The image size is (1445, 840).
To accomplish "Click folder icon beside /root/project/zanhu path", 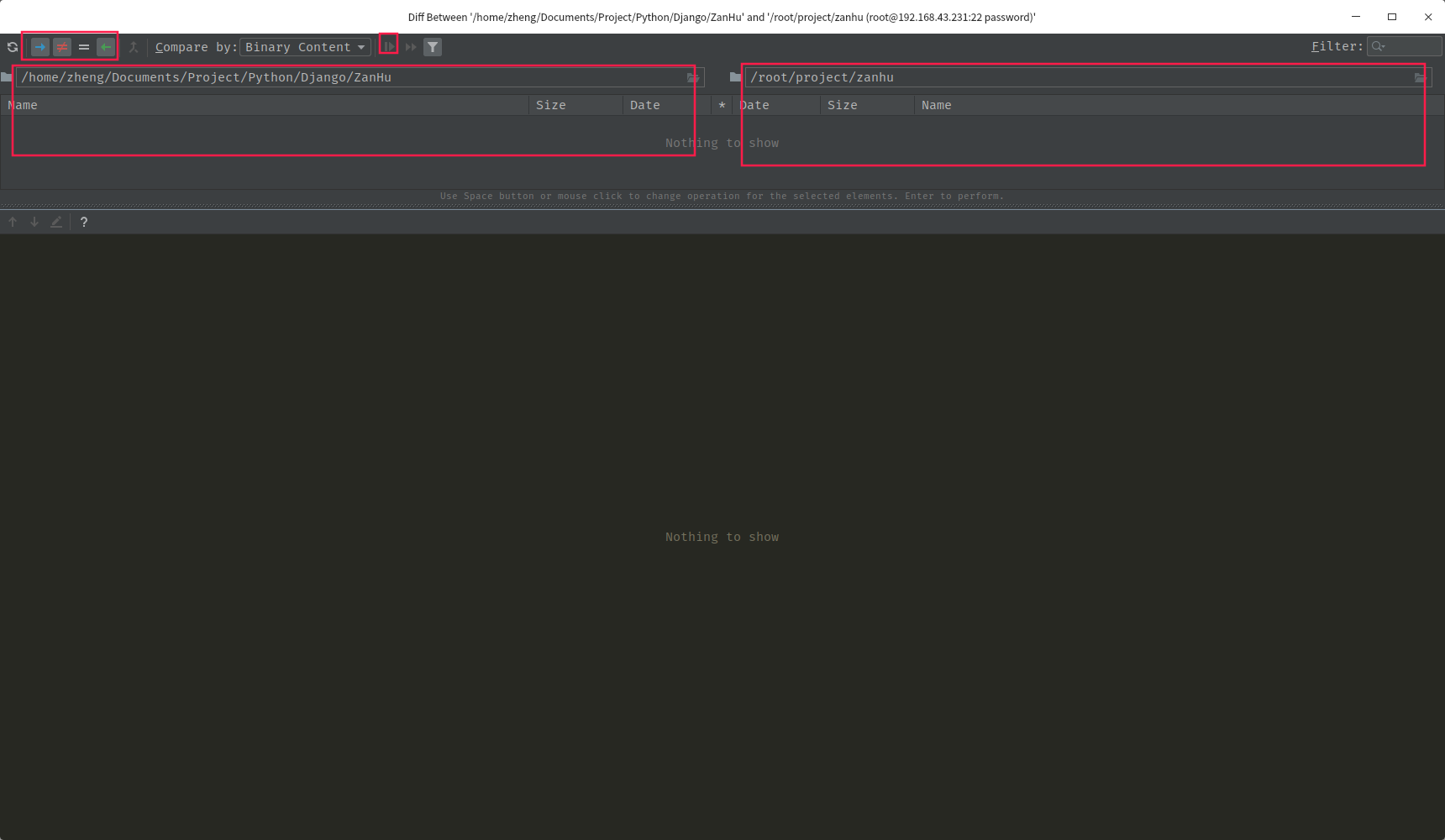I will pyautogui.click(x=735, y=77).
